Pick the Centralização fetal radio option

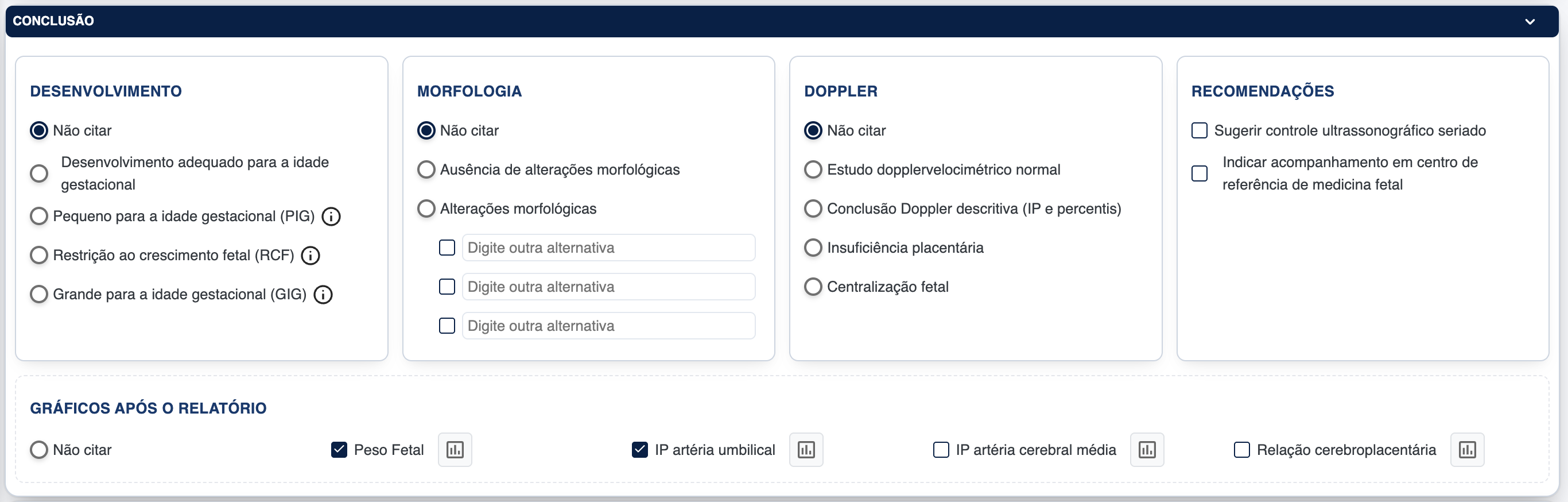pos(813,287)
